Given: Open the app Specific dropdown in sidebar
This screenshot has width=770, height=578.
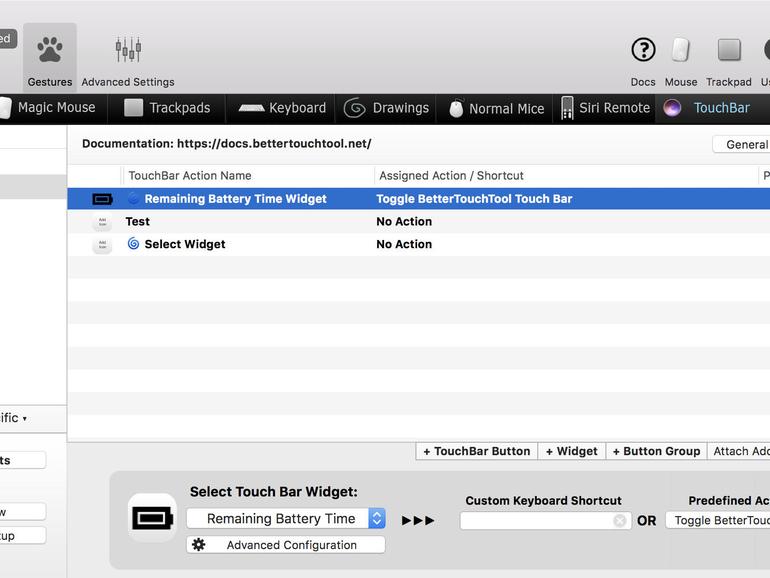Looking at the screenshot, I should (14, 418).
